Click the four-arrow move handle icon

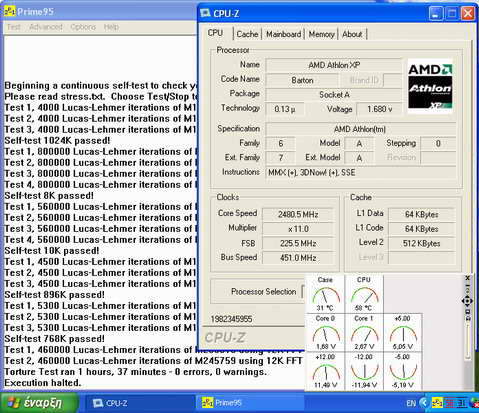pyautogui.click(x=467, y=301)
